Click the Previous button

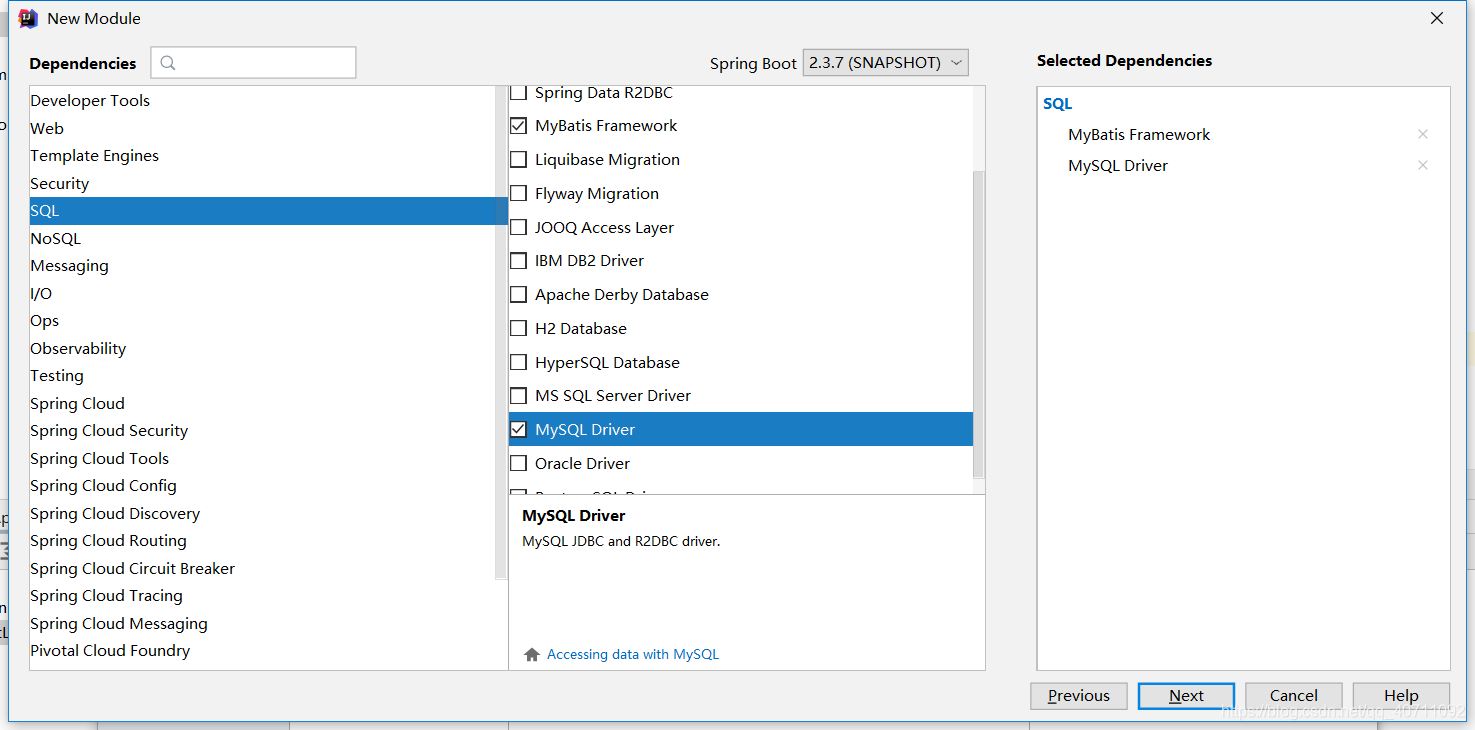[x=1079, y=696]
